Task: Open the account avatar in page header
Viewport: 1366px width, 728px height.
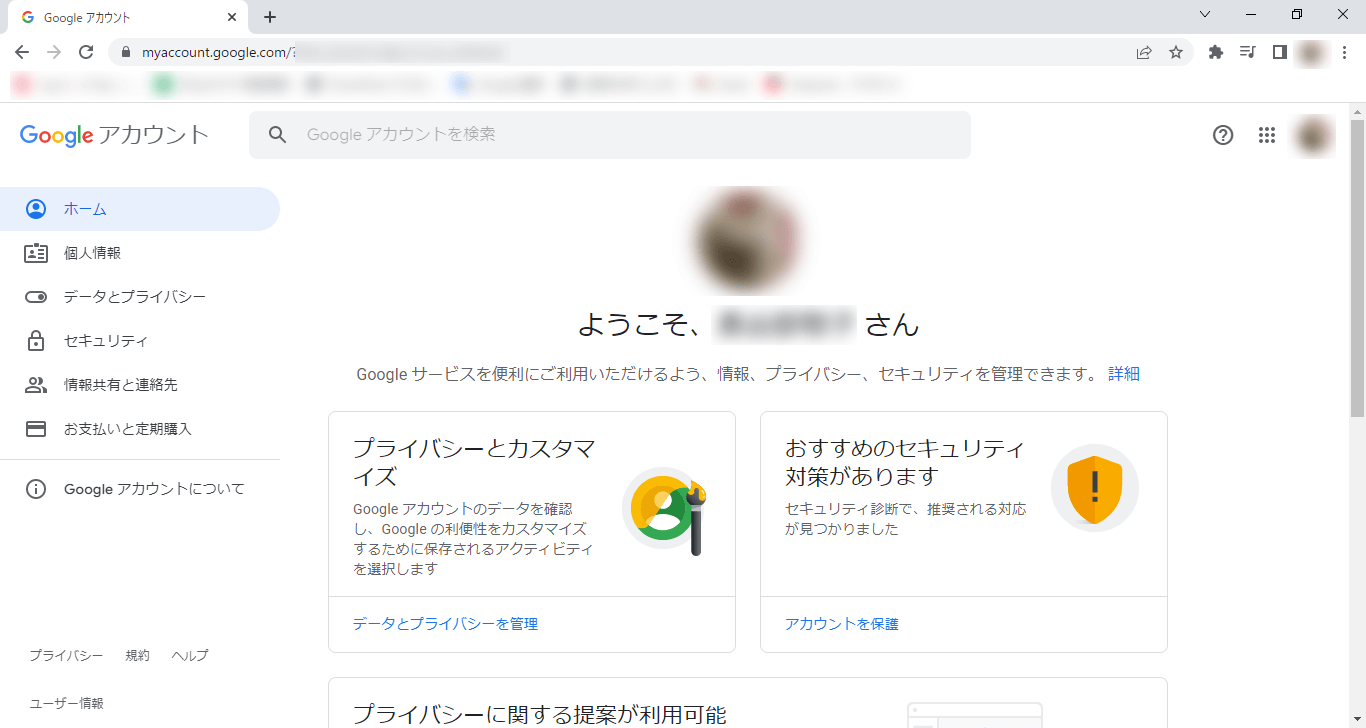Action: point(1315,135)
